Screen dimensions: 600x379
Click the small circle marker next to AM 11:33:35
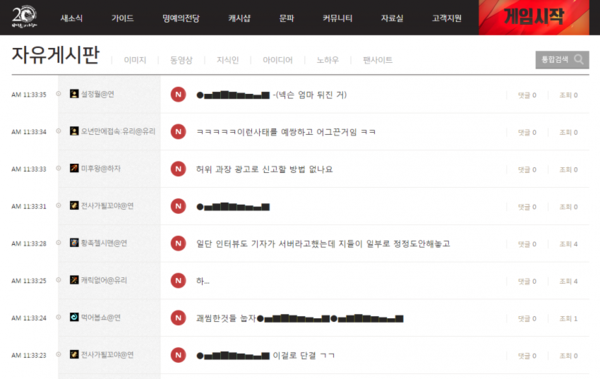[59, 93]
